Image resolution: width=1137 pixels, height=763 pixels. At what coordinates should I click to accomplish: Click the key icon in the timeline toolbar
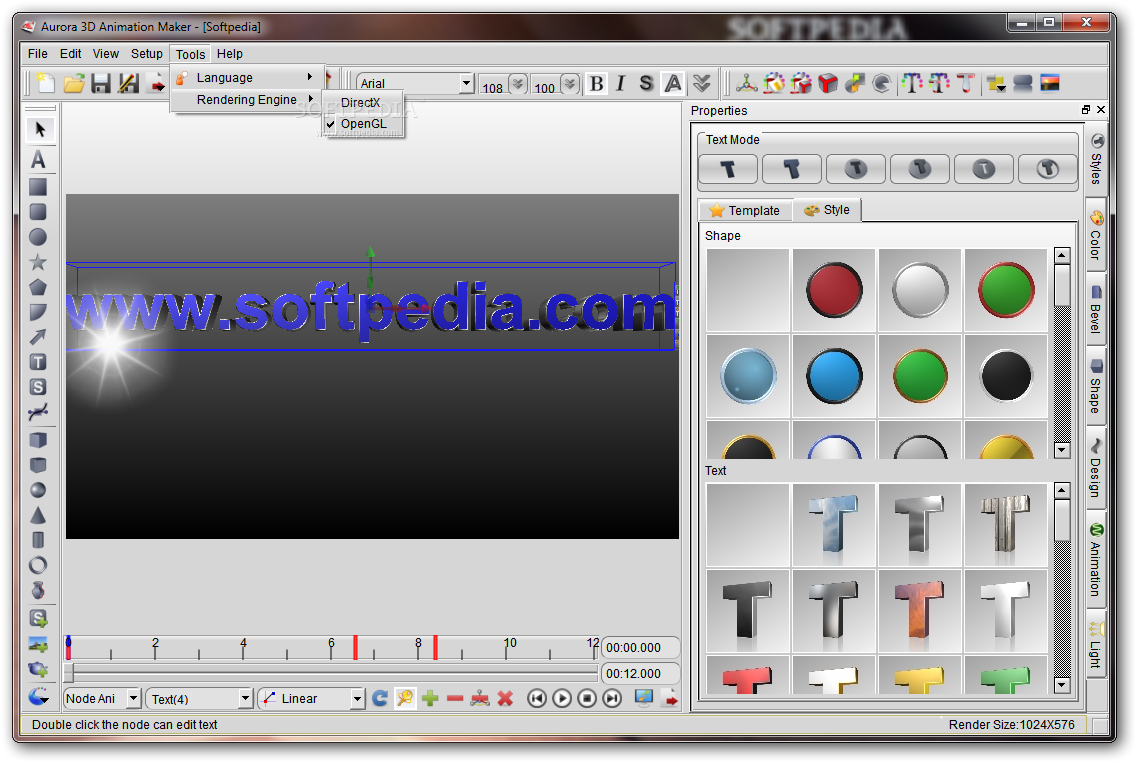coord(405,698)
